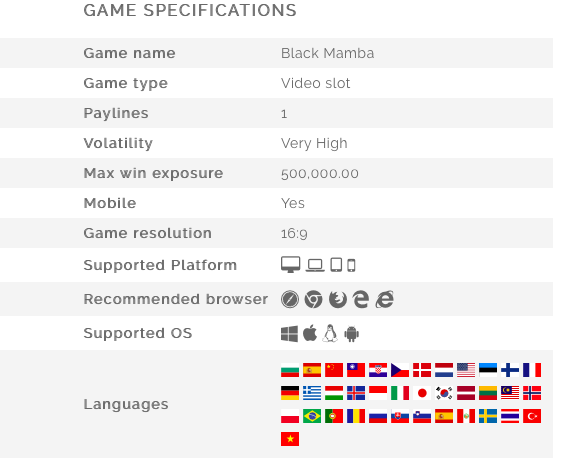Select the Vietnamese flag language
Viewport: 563px width, 463px height.
coord(290,439)
